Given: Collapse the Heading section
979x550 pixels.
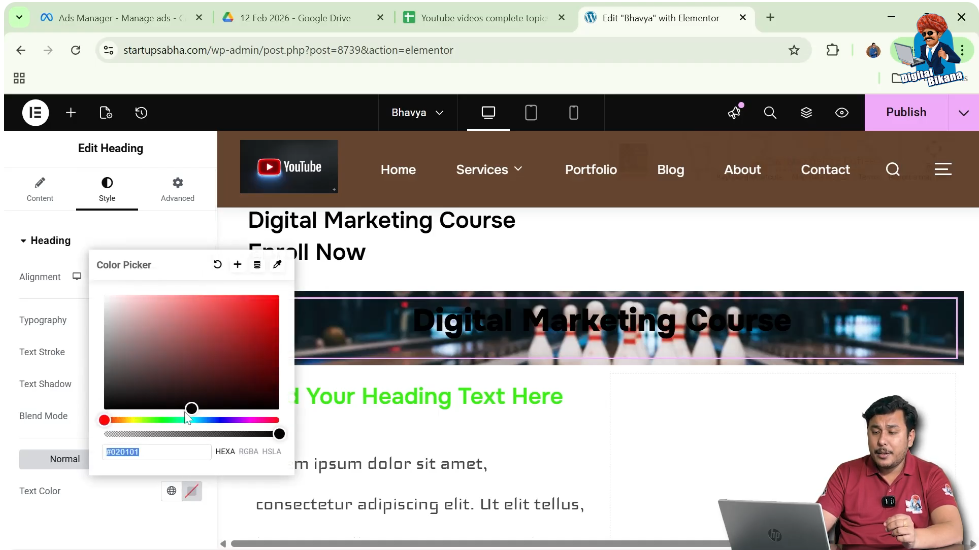Looking at the screenshot, I should 45,240.
